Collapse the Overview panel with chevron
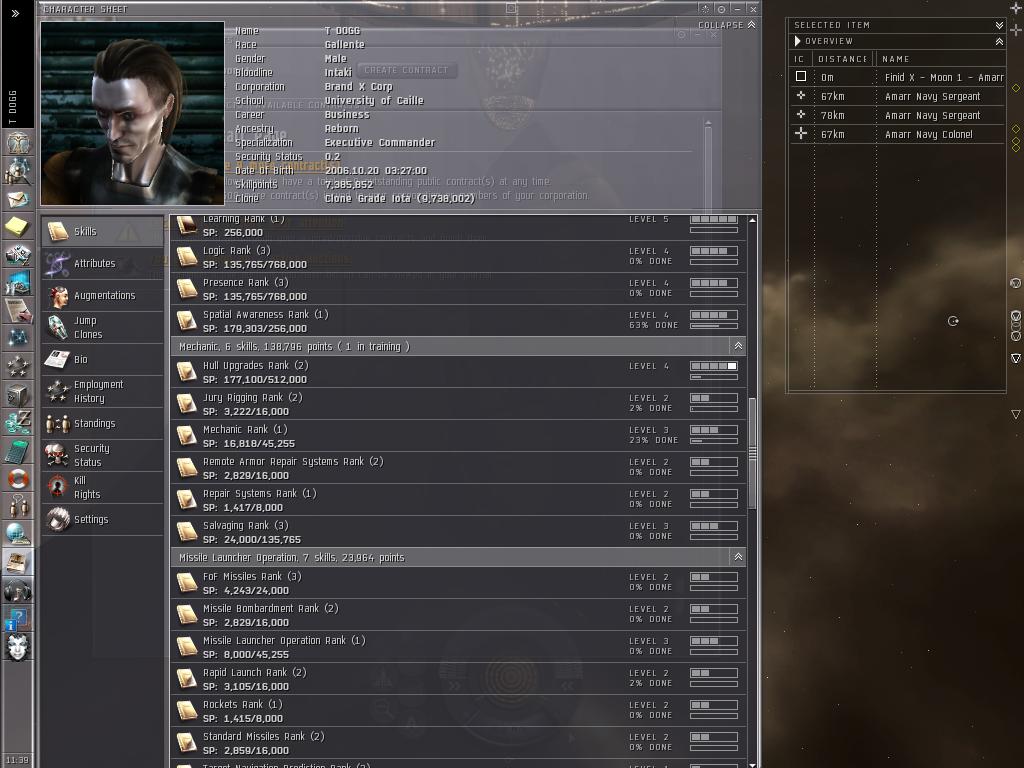Screen dimensions: 1024x768 click(999, 41)
